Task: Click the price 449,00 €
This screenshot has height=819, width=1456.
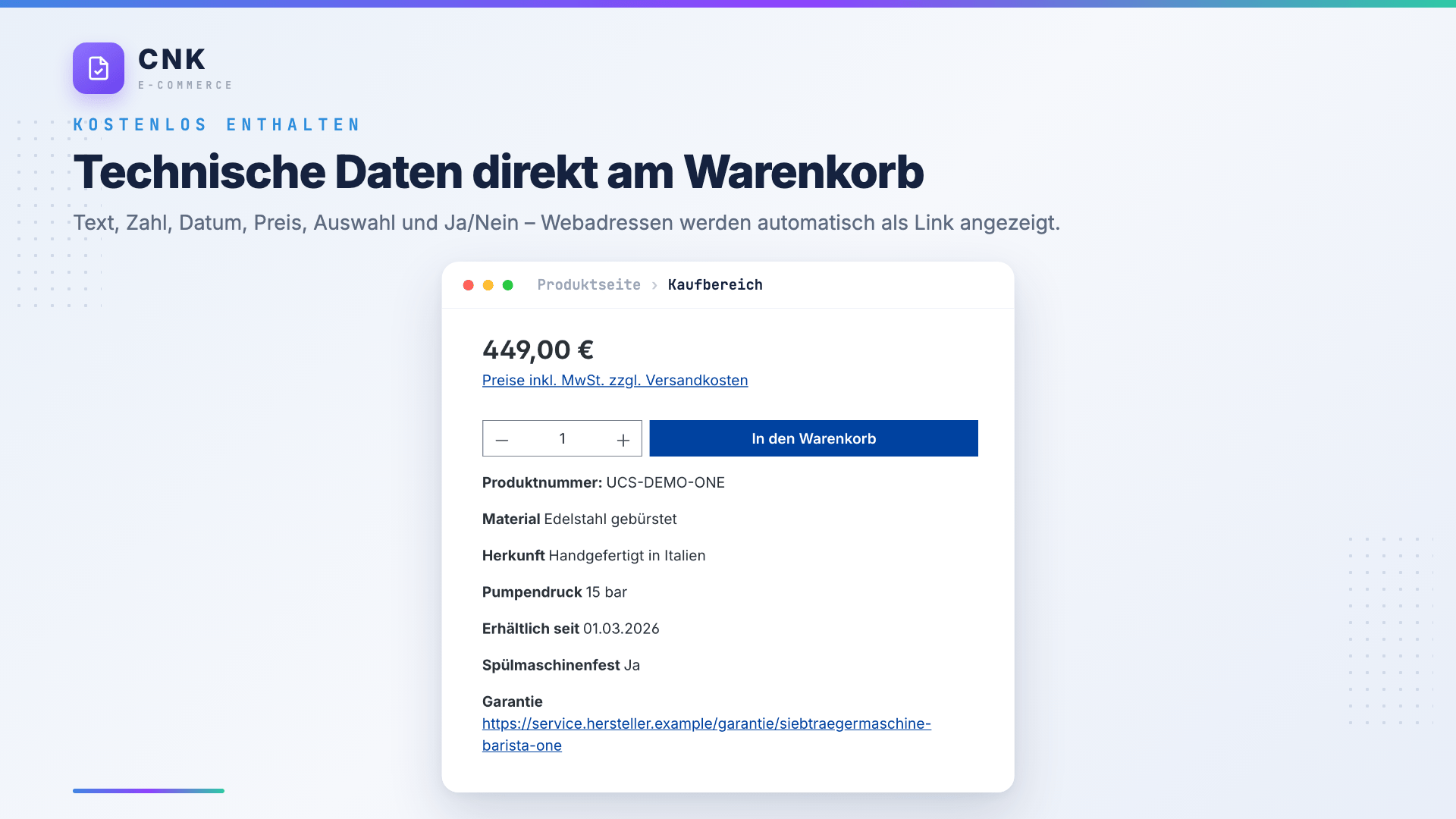Action: coord(538,350)
